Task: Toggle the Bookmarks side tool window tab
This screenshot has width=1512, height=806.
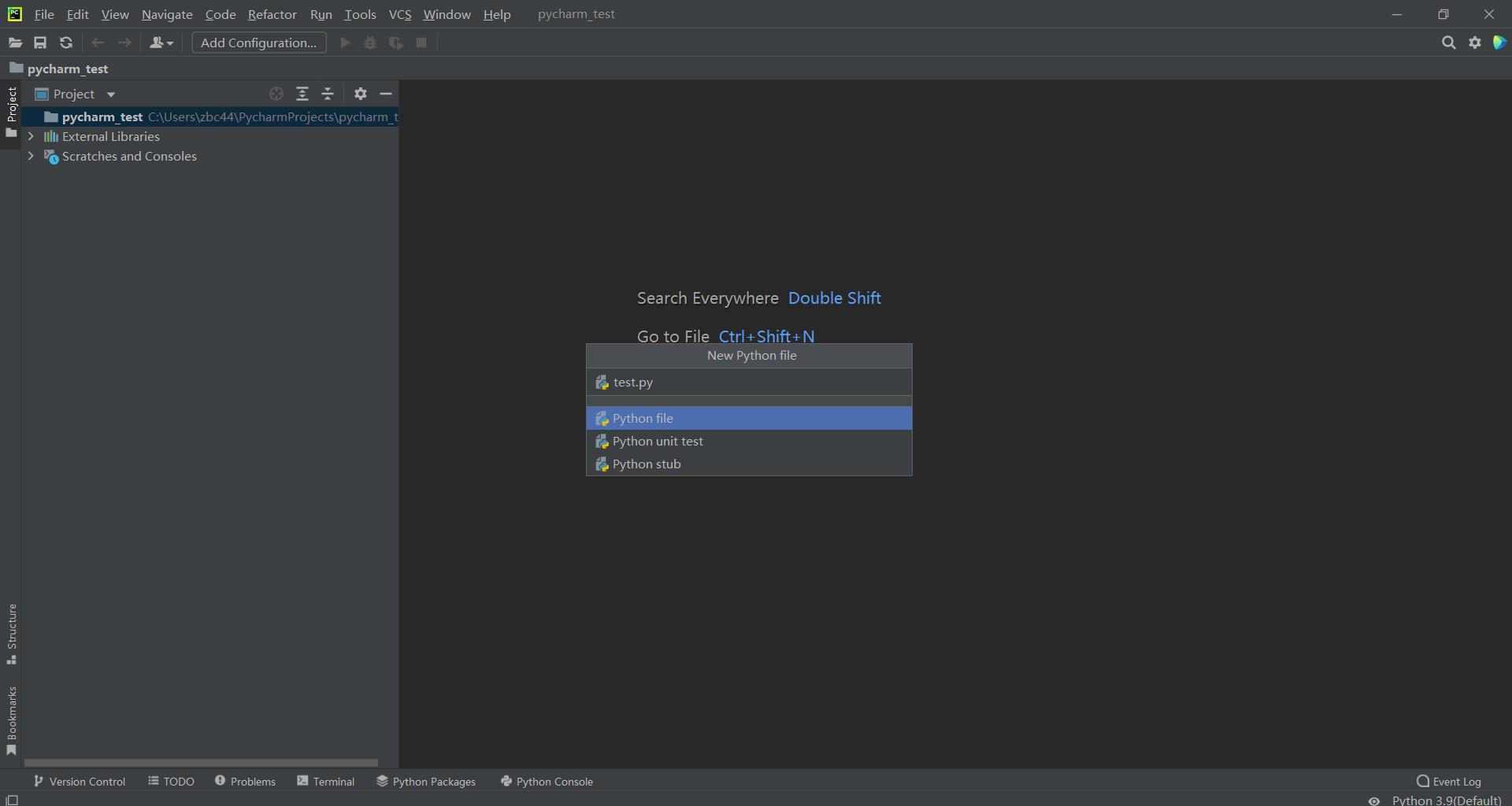Action: coord(11,721)
